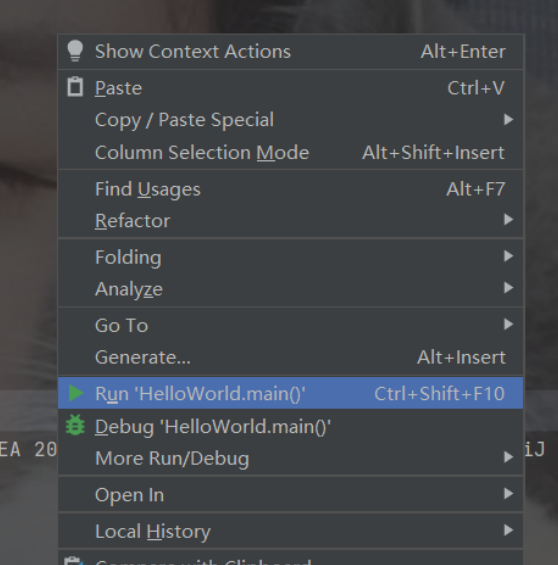Image resolution: width=558 pixels, height=565 pixels.
Task: Click the green Run triangle icon
Action: coord(76,393)
